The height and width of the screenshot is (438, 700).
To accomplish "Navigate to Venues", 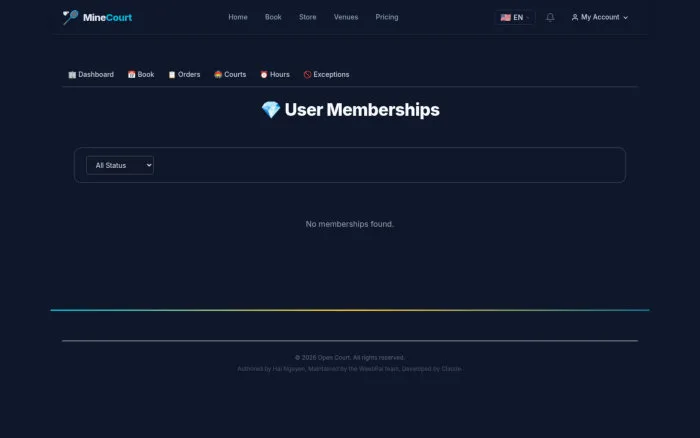I will (346, 17).
